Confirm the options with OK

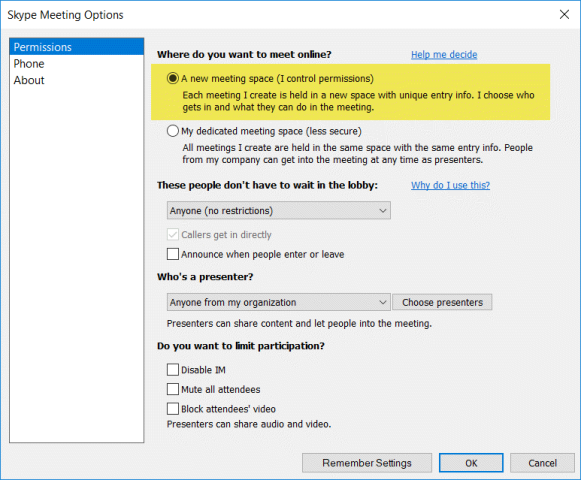click(471, 463)
